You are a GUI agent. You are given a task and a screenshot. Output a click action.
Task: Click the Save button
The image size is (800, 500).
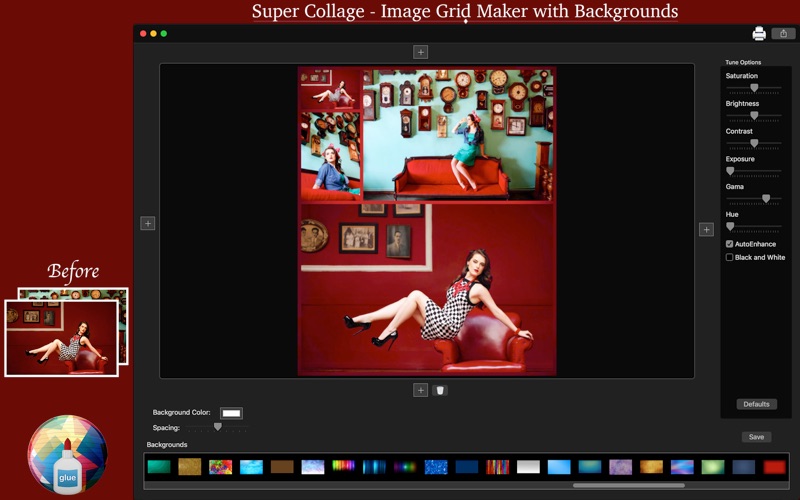point(756,437)
